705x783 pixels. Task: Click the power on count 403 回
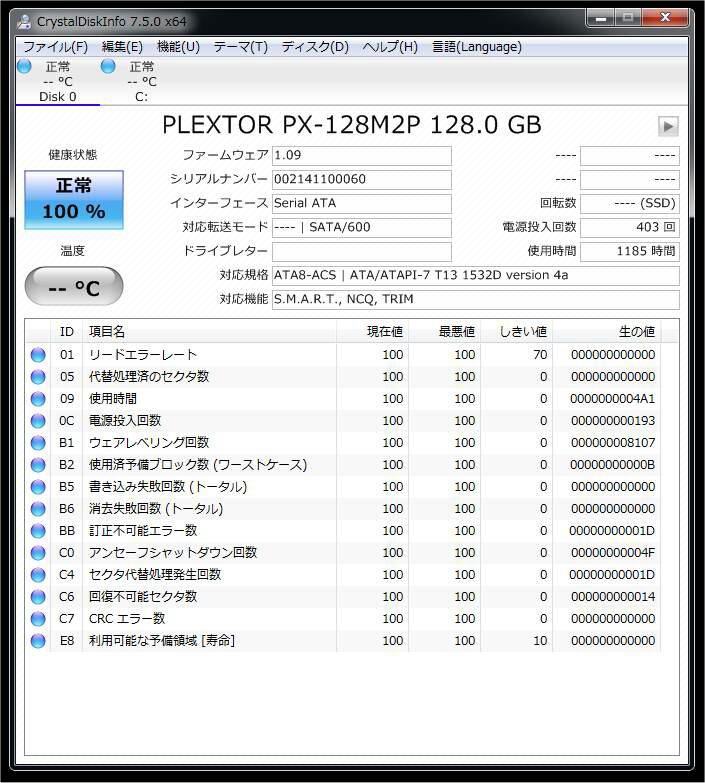coord(630,228)
